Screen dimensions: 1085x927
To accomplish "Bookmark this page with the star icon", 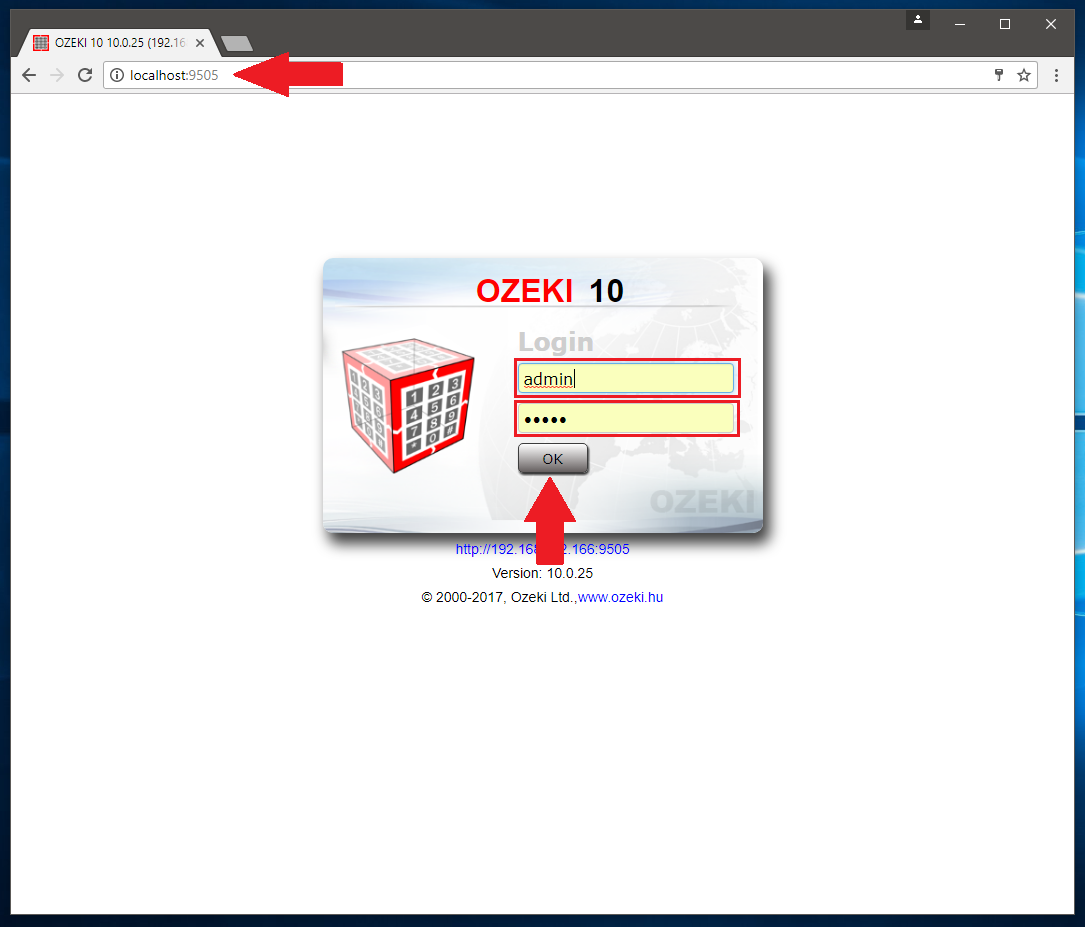I will [1024, 75].
